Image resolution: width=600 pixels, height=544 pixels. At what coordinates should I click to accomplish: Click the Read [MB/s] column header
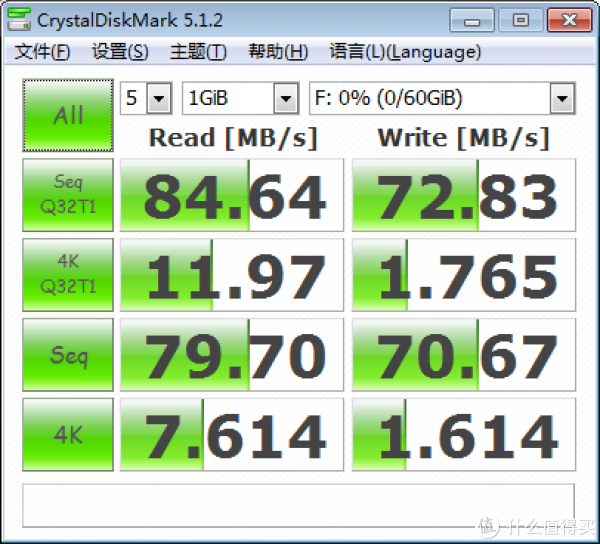(x=233, y=138)
